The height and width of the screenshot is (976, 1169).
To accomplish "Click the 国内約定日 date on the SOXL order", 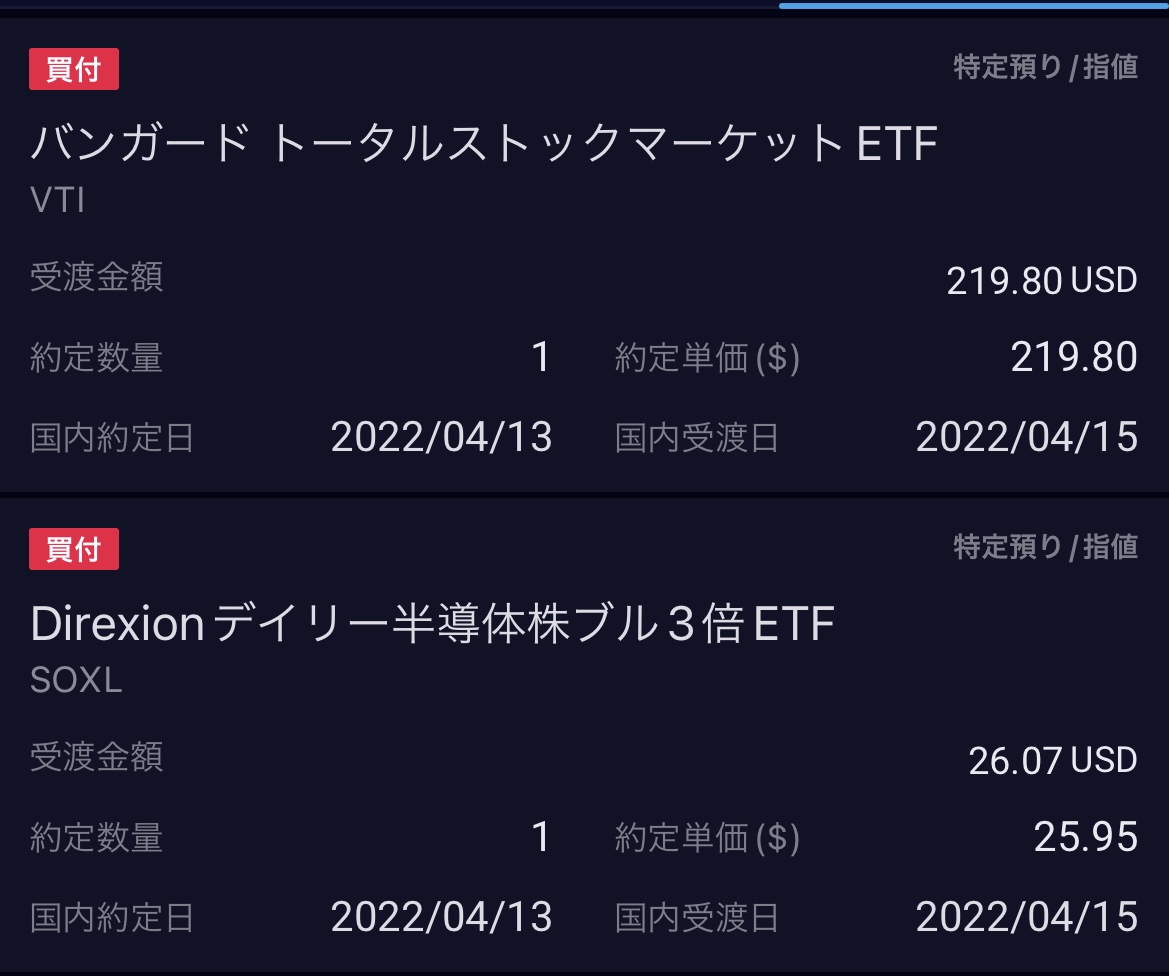I will tap(443, 916).
